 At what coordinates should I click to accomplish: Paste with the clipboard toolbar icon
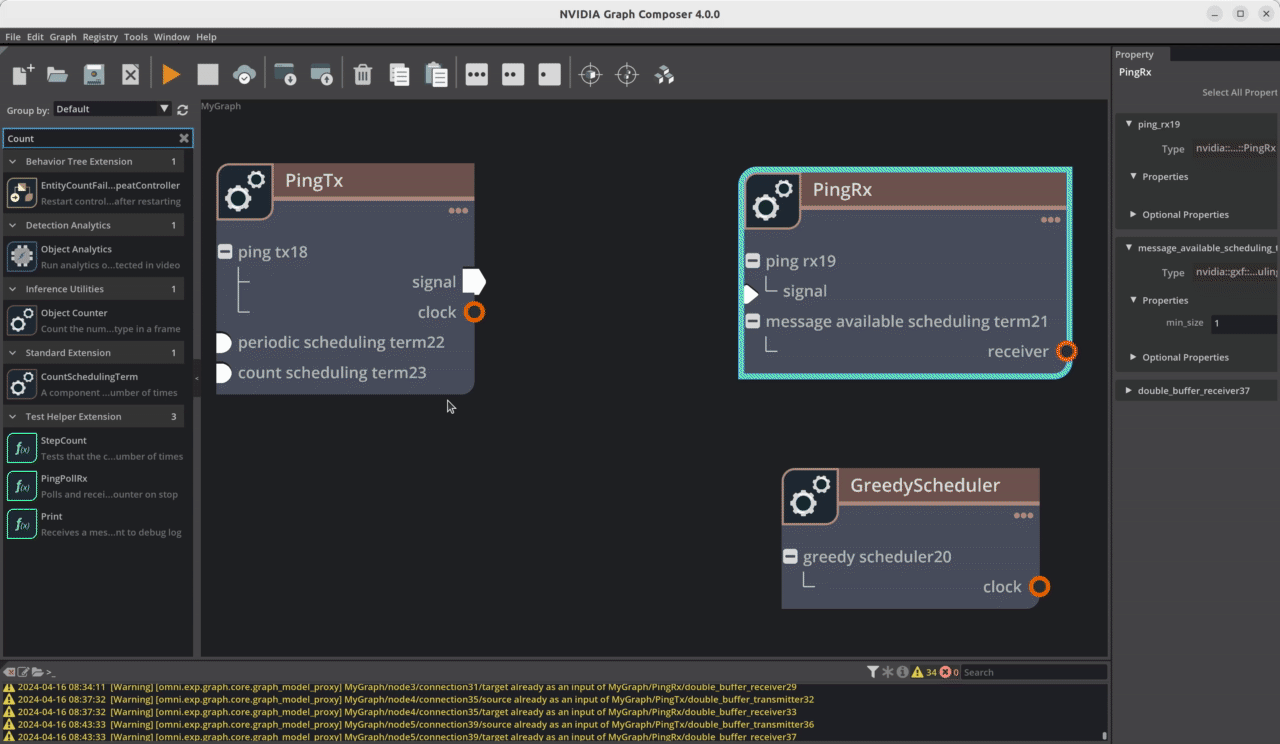click(435, 74)
